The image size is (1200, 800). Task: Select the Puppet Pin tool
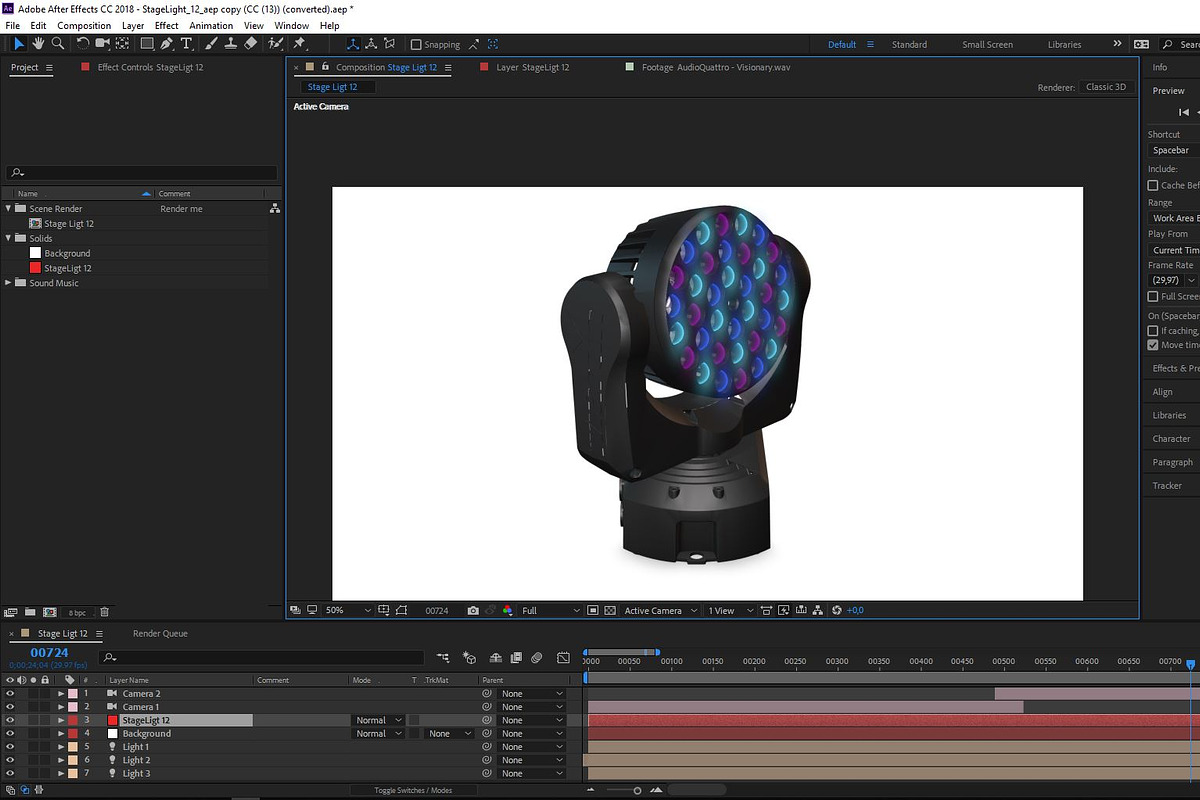pos(299,44)
